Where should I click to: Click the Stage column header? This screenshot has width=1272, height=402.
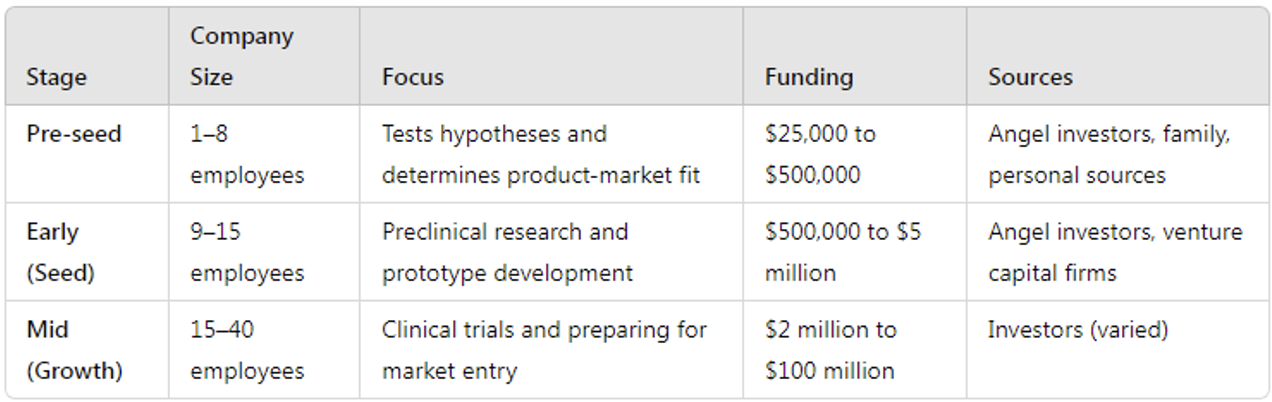57,77
